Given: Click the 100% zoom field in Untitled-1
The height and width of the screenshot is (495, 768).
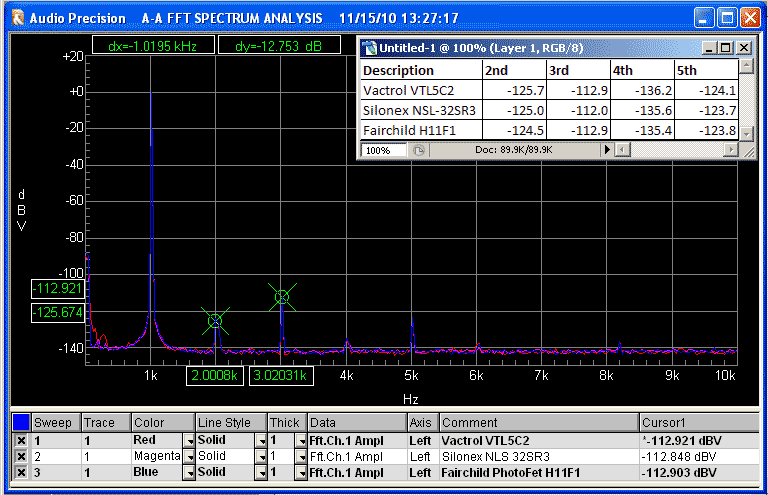Looking at the screenshot, I should click(384, 150).
